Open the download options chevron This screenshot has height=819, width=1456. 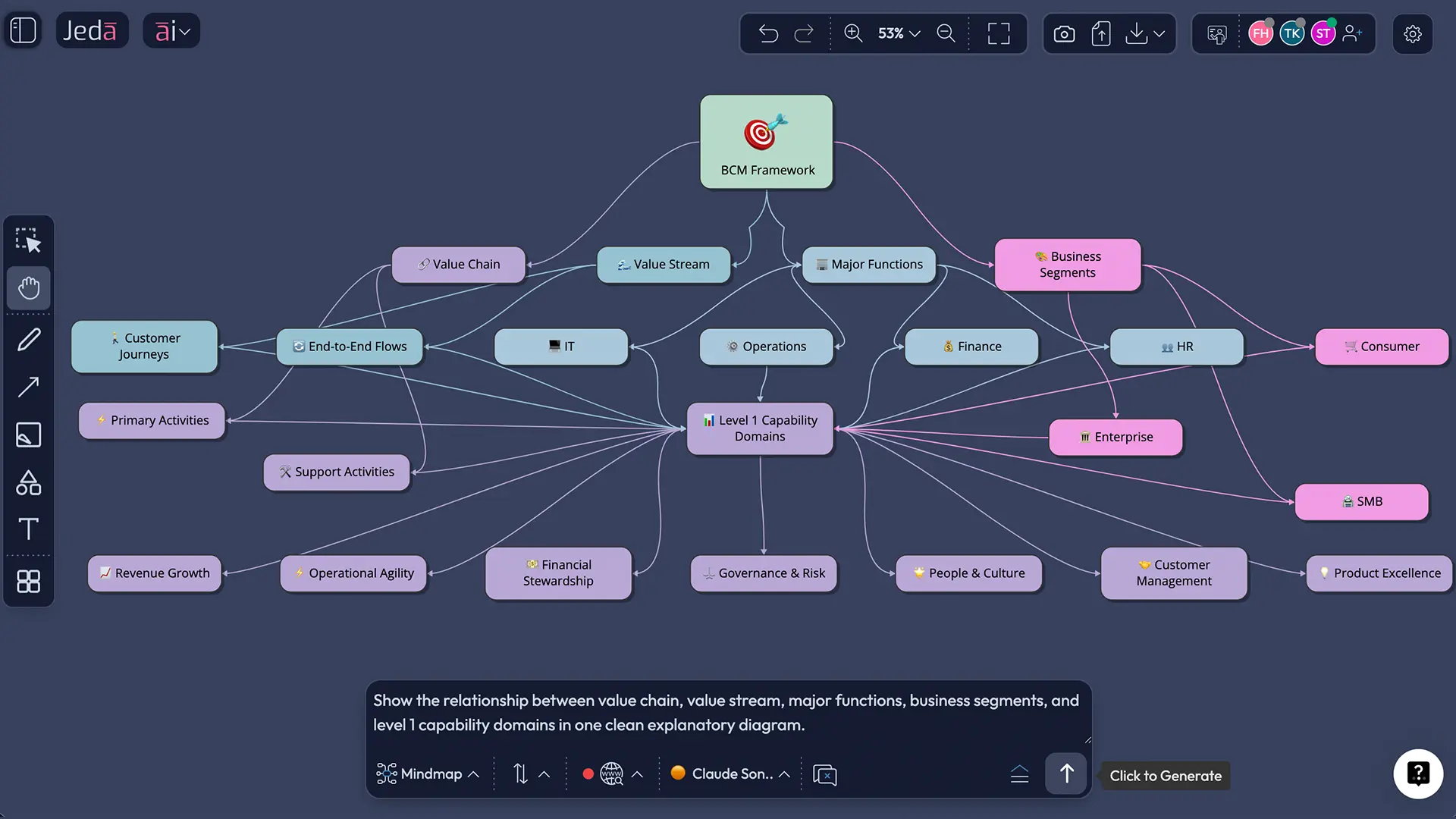coord(1158,33)
